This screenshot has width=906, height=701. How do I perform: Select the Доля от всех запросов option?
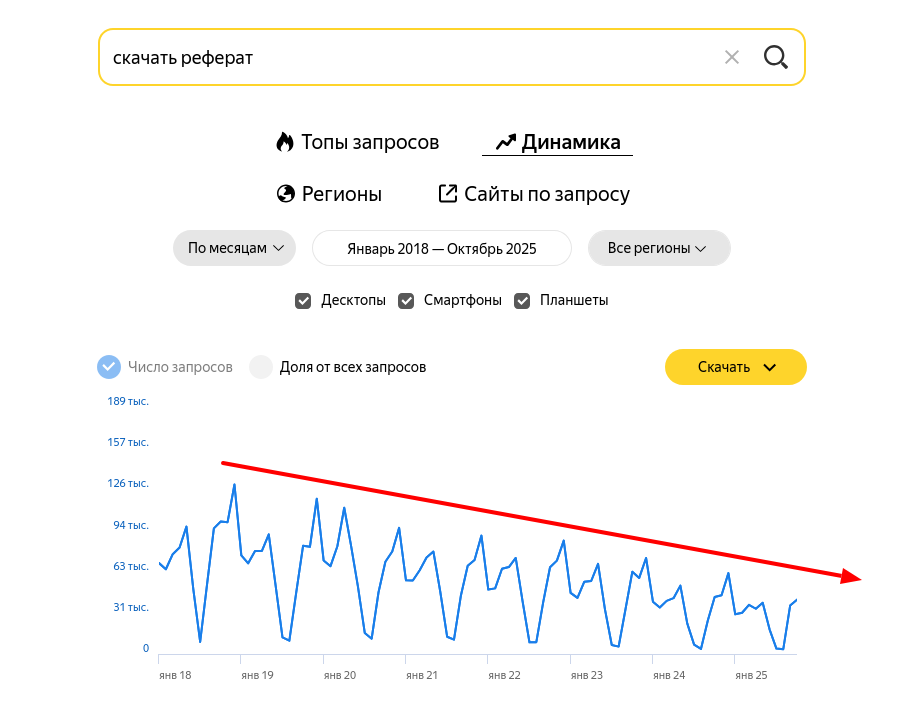(x=261, y=367)
